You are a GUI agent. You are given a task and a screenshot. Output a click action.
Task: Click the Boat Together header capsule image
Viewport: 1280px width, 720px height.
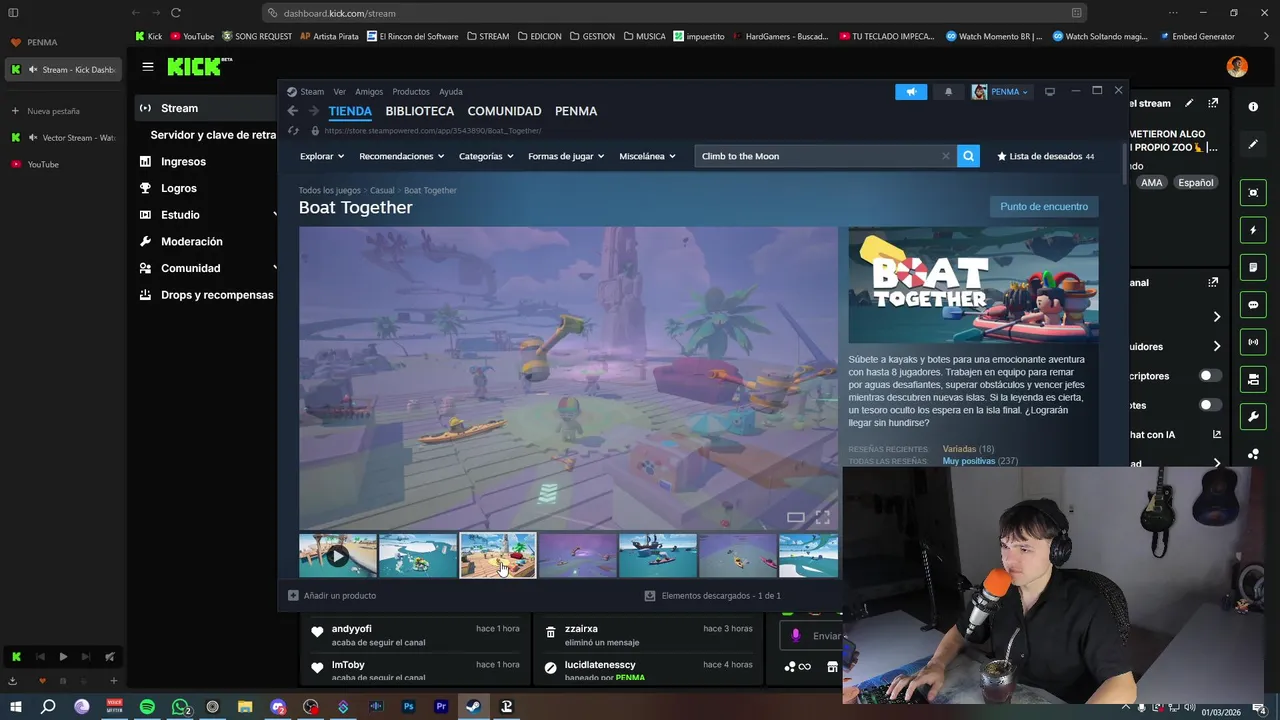[973, 286]
